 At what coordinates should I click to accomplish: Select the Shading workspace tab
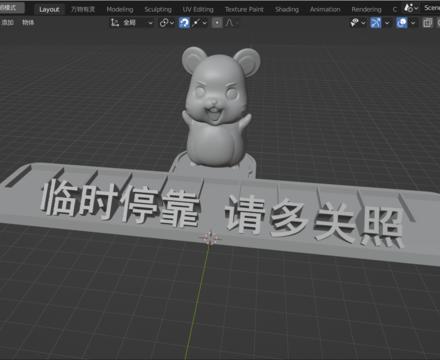(287, 9)
